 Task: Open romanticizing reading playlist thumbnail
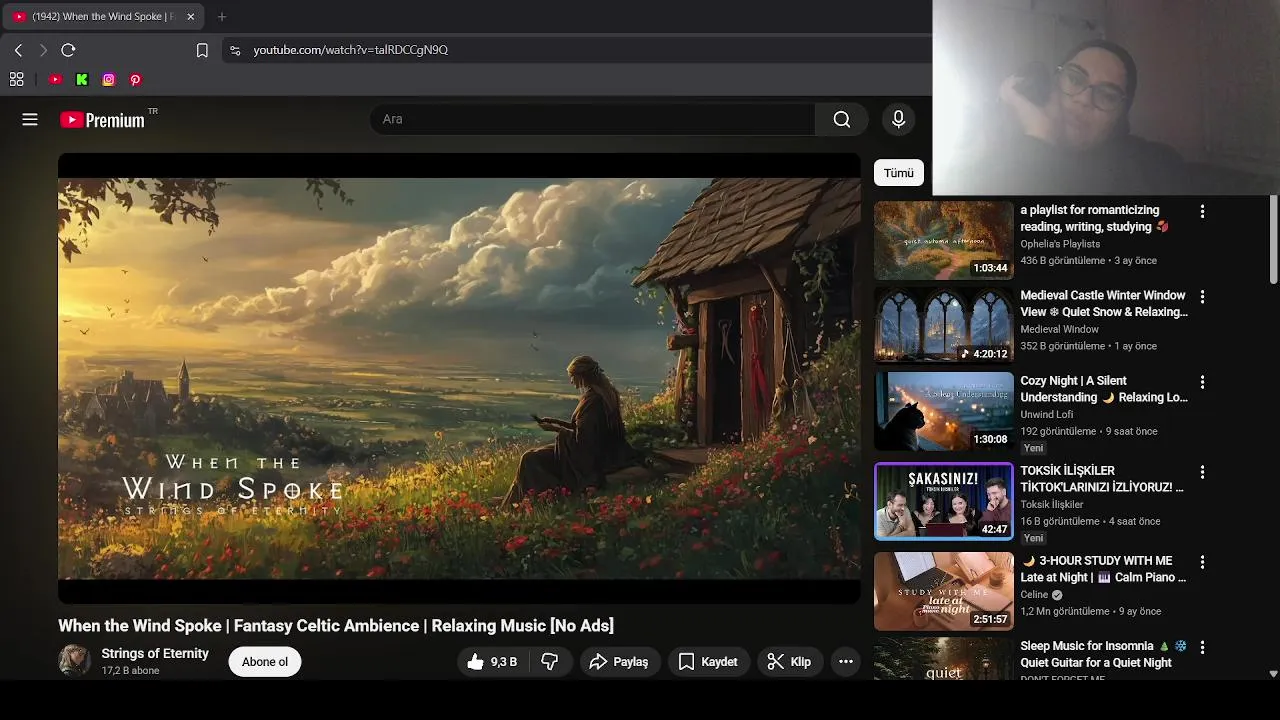click(944, 240)
